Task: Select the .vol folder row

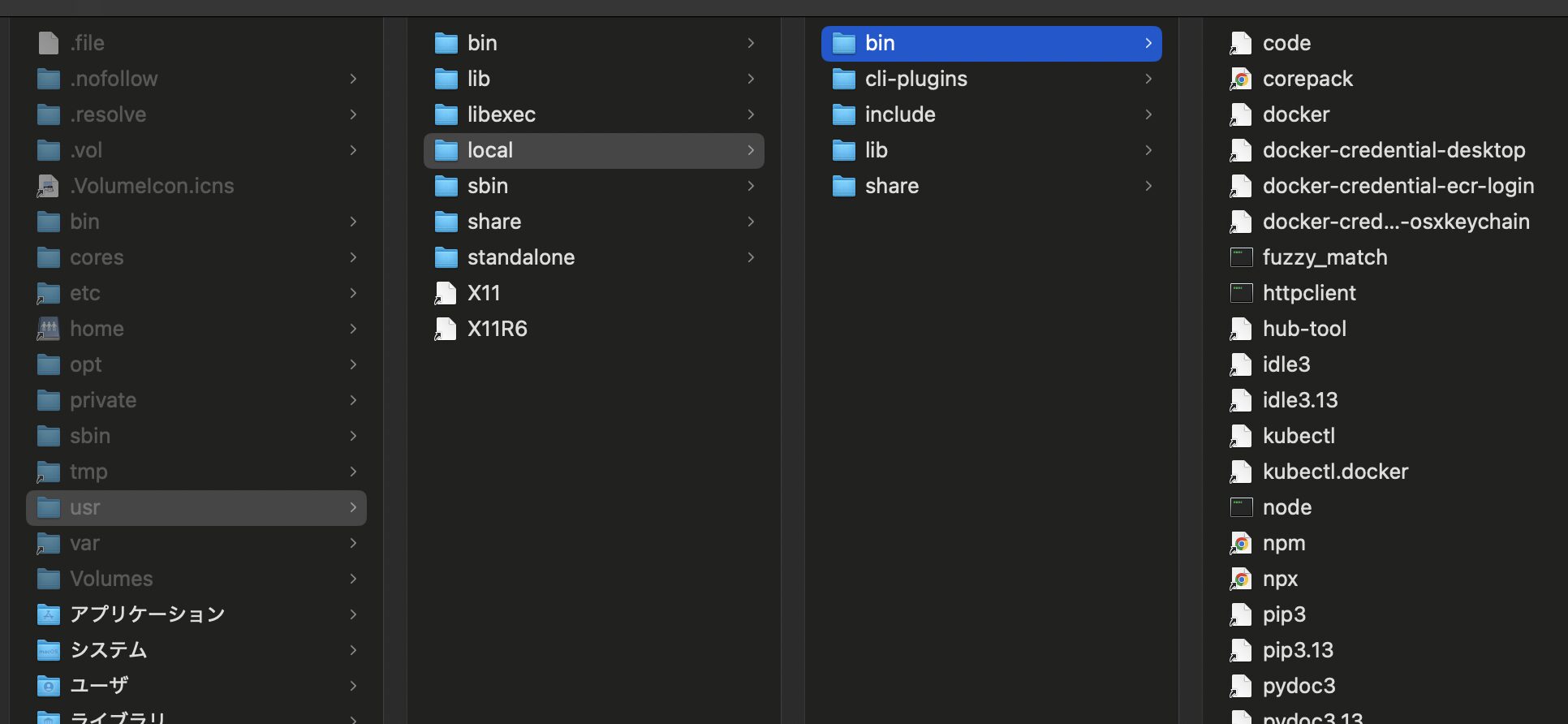Action: pyautogui.click(x=196, y=150)
